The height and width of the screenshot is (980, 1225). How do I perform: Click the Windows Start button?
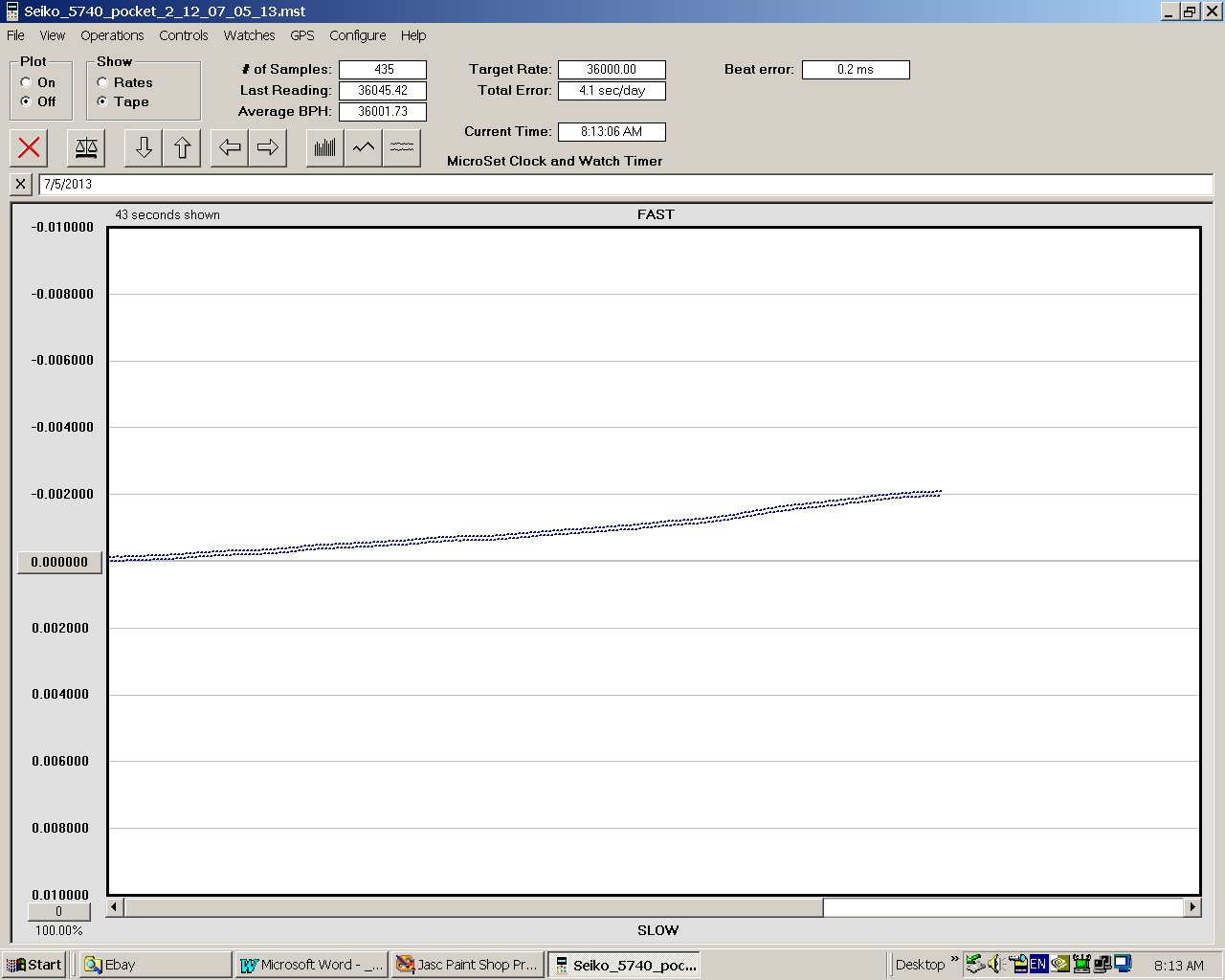pyautogui.click(x=34, y=965)
